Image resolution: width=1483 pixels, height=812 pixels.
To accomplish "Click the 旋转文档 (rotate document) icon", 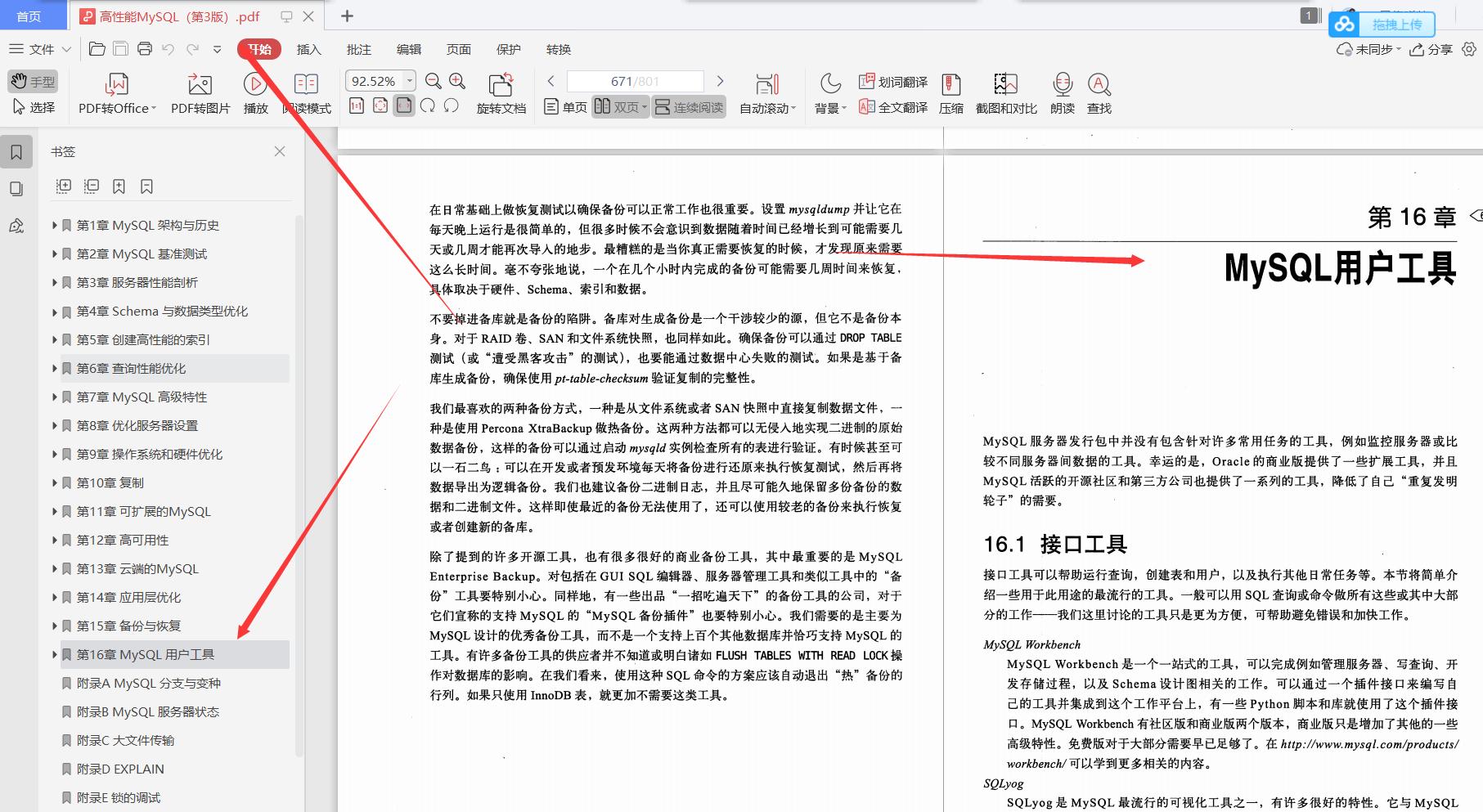I will click(x=501, y=92).
